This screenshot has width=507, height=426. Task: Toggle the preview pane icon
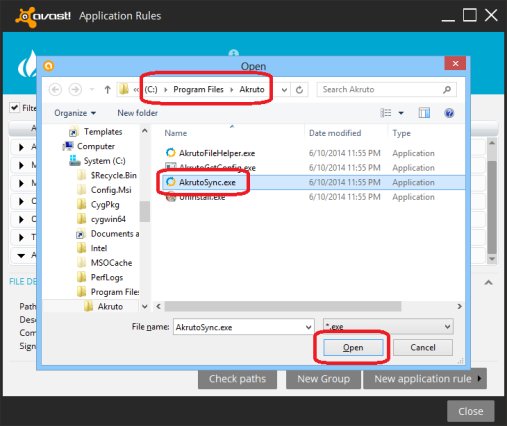[424, 113]
